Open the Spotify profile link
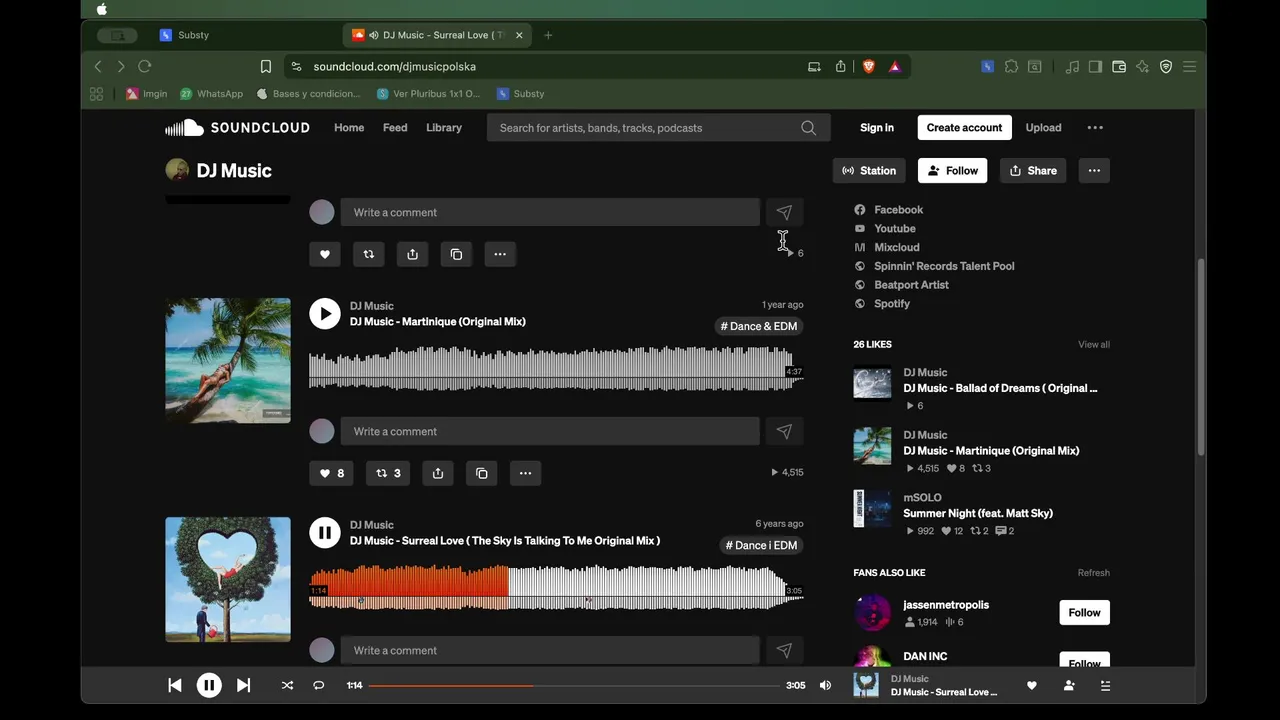 pos(891,304)
